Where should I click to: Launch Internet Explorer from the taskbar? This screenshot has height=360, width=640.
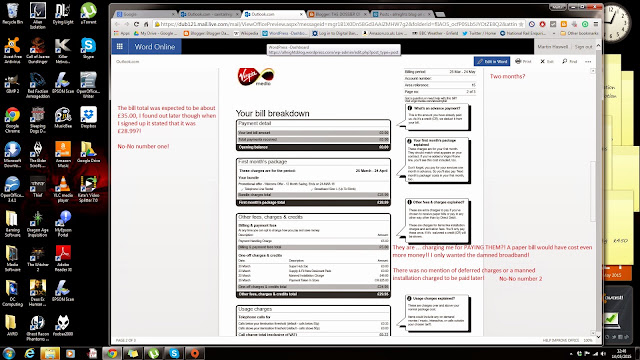(x=29, y=353)
